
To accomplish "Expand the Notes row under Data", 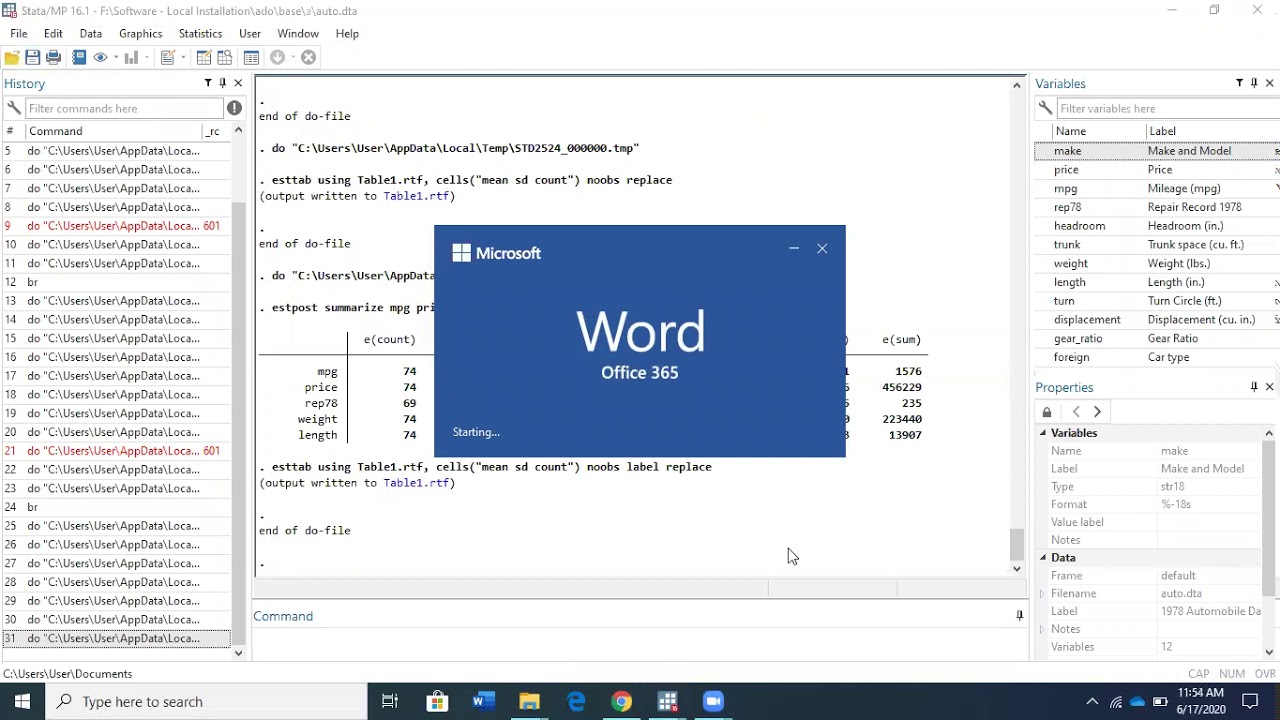I will (x=1043, y=629).
